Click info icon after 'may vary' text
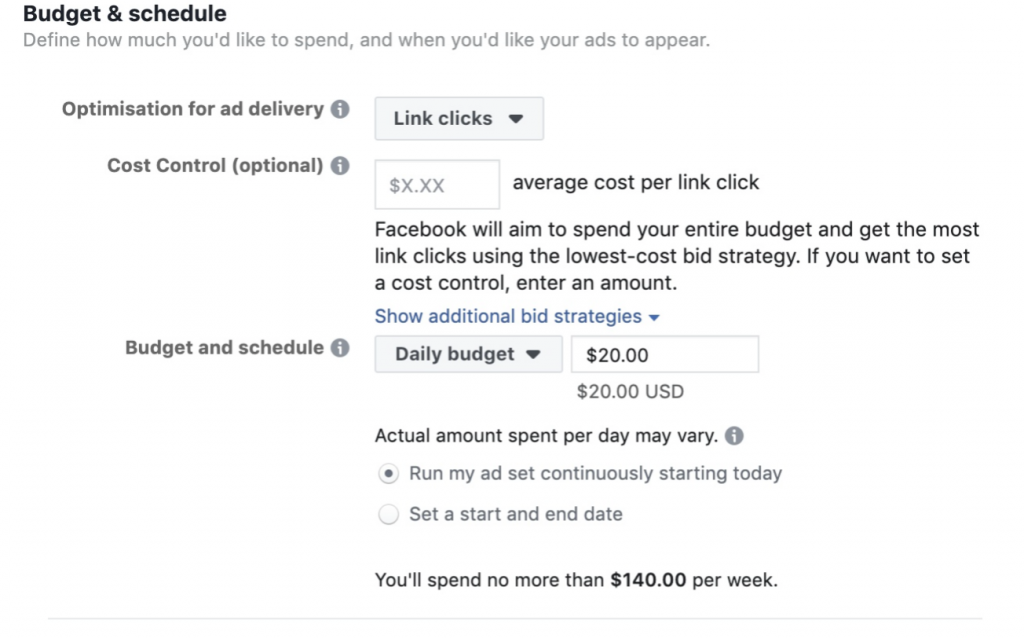Screen dimensions: 1024x638 coord(734,436)
